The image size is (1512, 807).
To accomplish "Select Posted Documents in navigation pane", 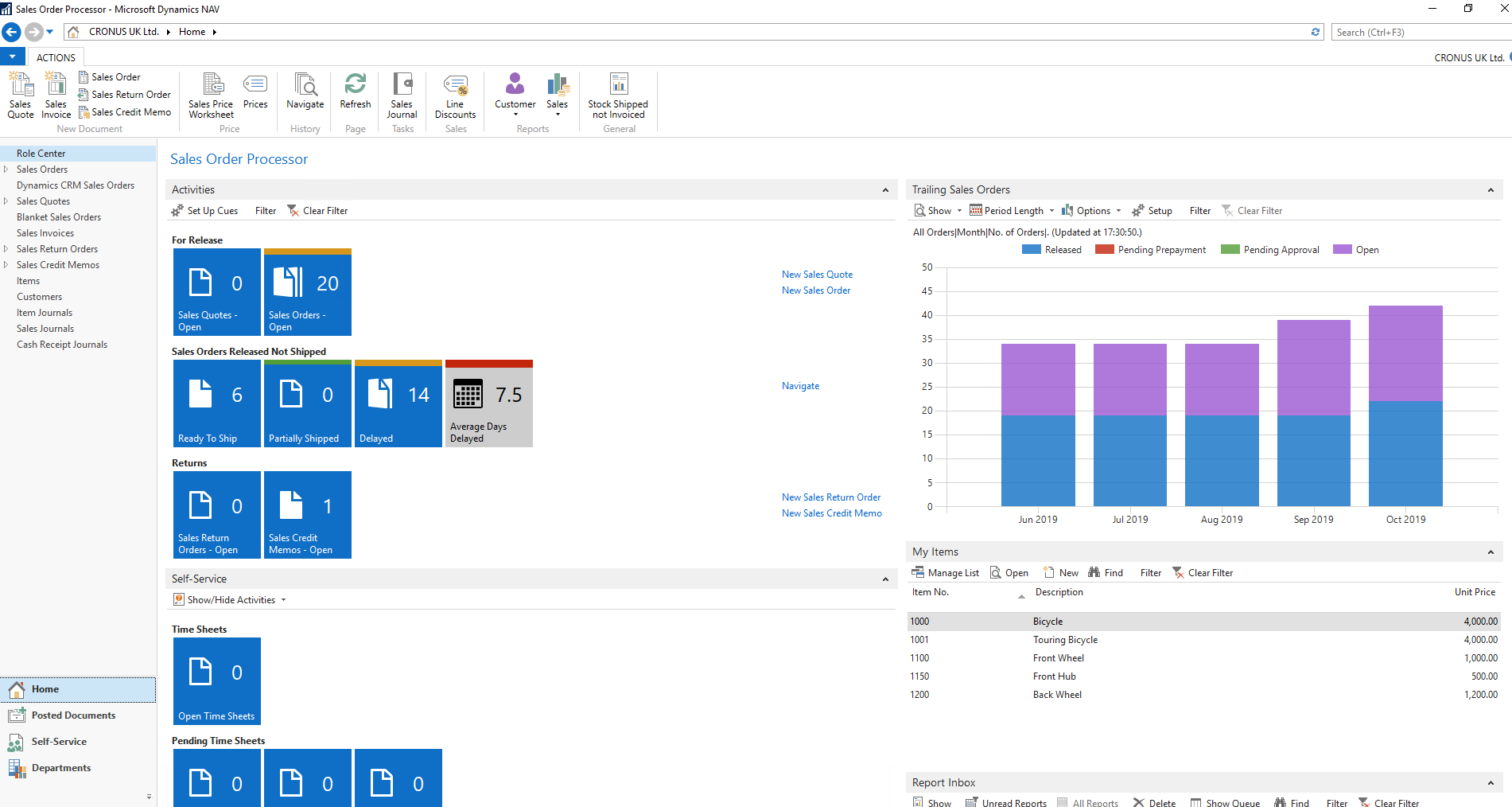I will pyautogui.click(x=73, y=715).
